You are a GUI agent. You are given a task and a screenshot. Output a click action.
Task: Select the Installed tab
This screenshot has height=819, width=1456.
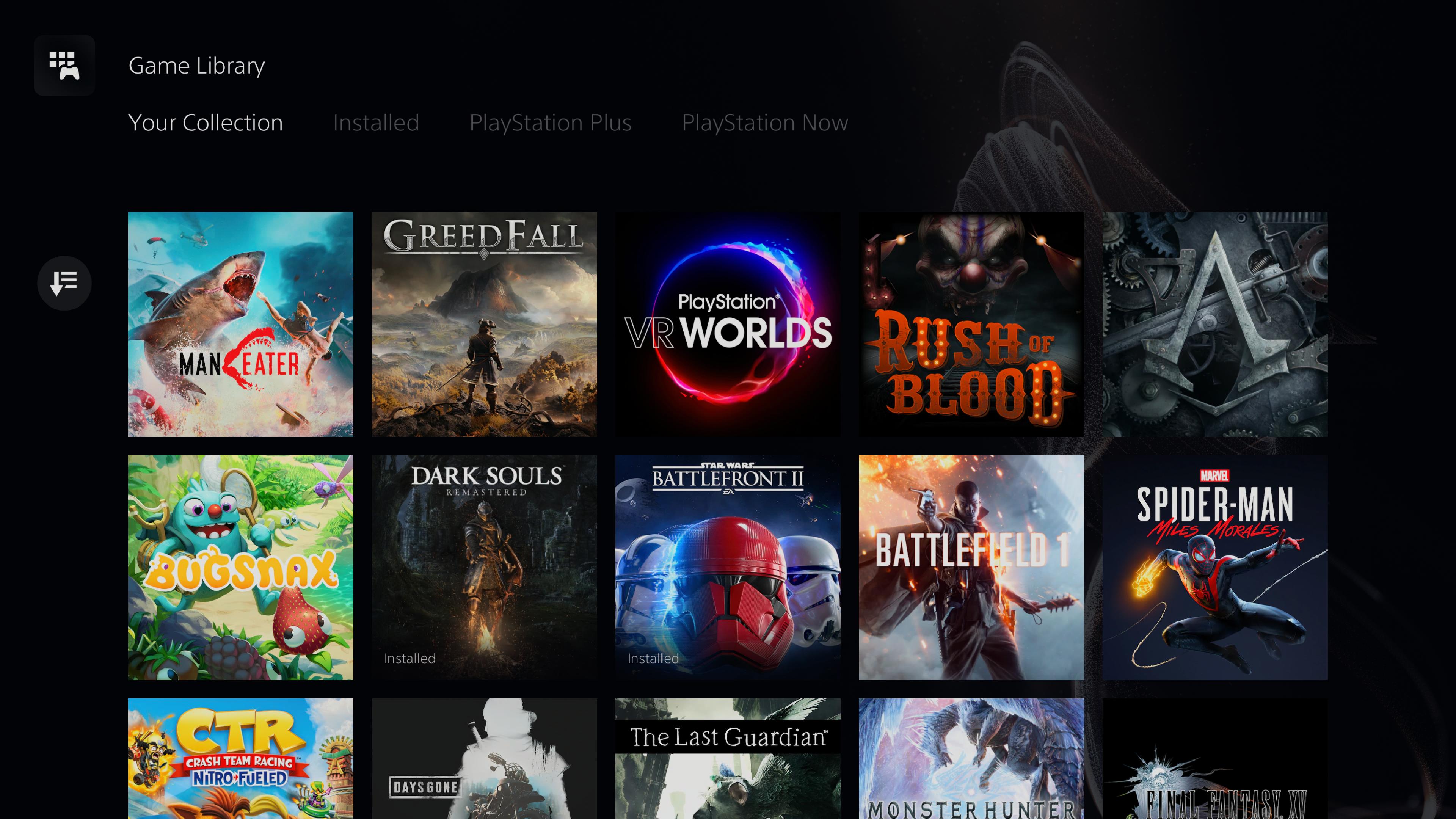[376, 122]
